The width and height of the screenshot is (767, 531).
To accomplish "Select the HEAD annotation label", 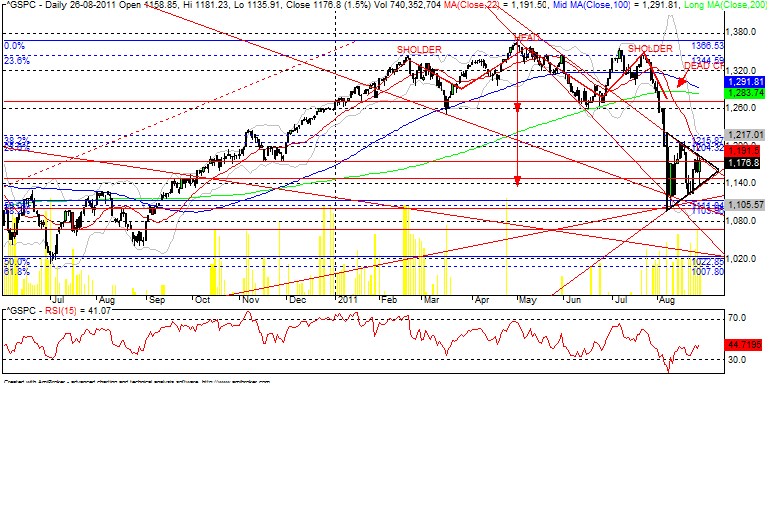I will click(x=527, y=37).
